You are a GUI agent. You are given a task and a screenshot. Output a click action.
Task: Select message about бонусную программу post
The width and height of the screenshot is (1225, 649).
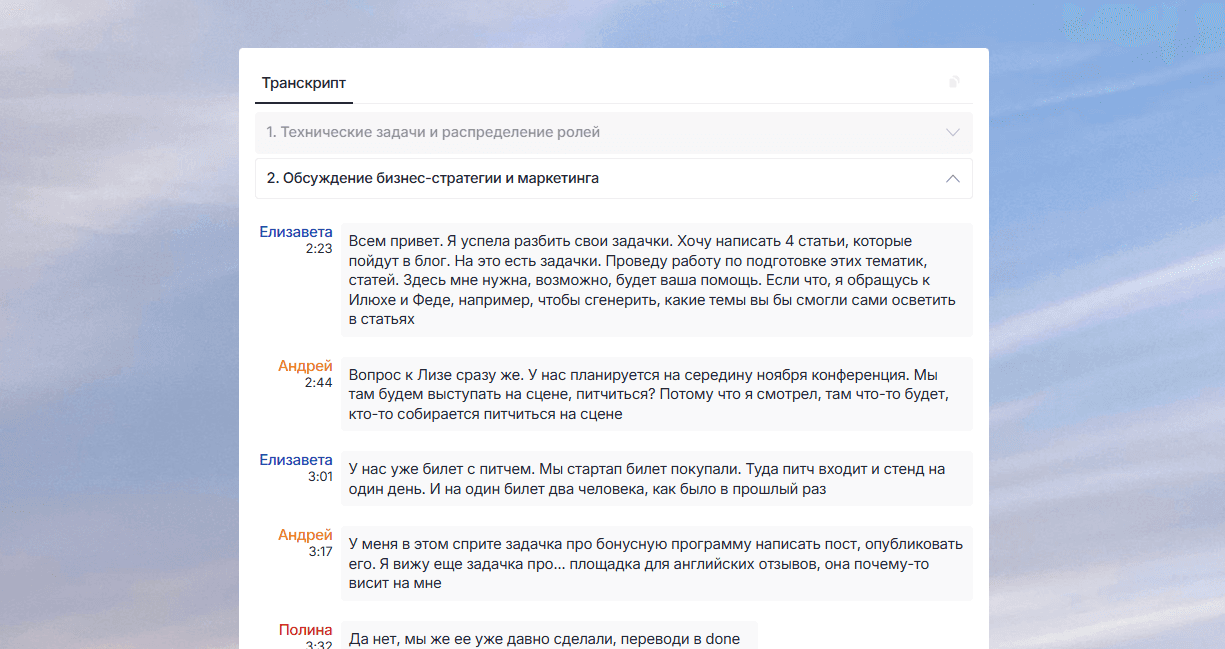(x=656, y=564)
